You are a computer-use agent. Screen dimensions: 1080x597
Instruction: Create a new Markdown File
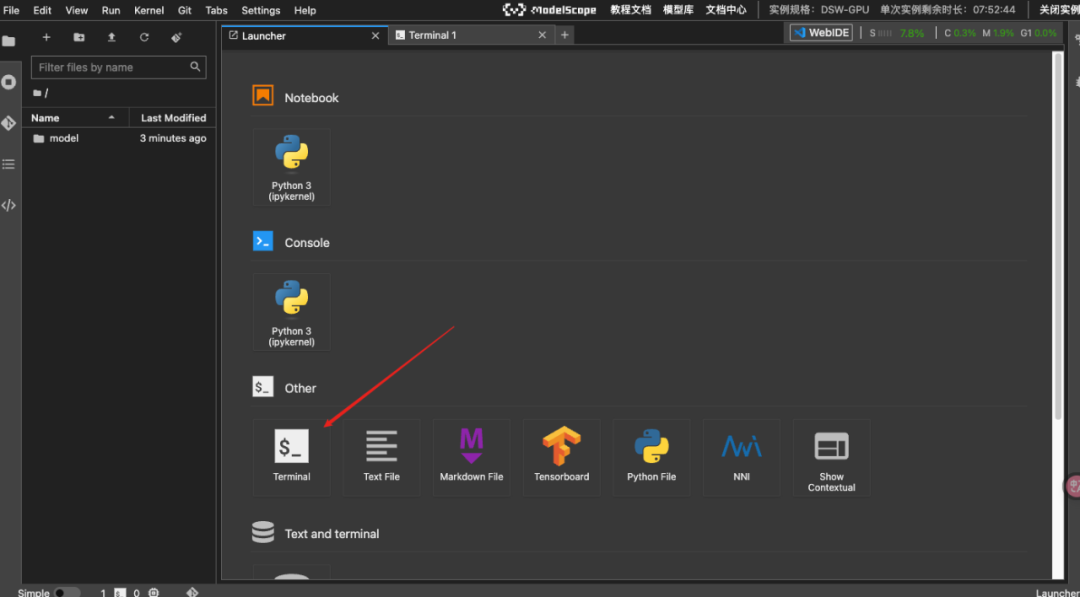coord(471,457)
